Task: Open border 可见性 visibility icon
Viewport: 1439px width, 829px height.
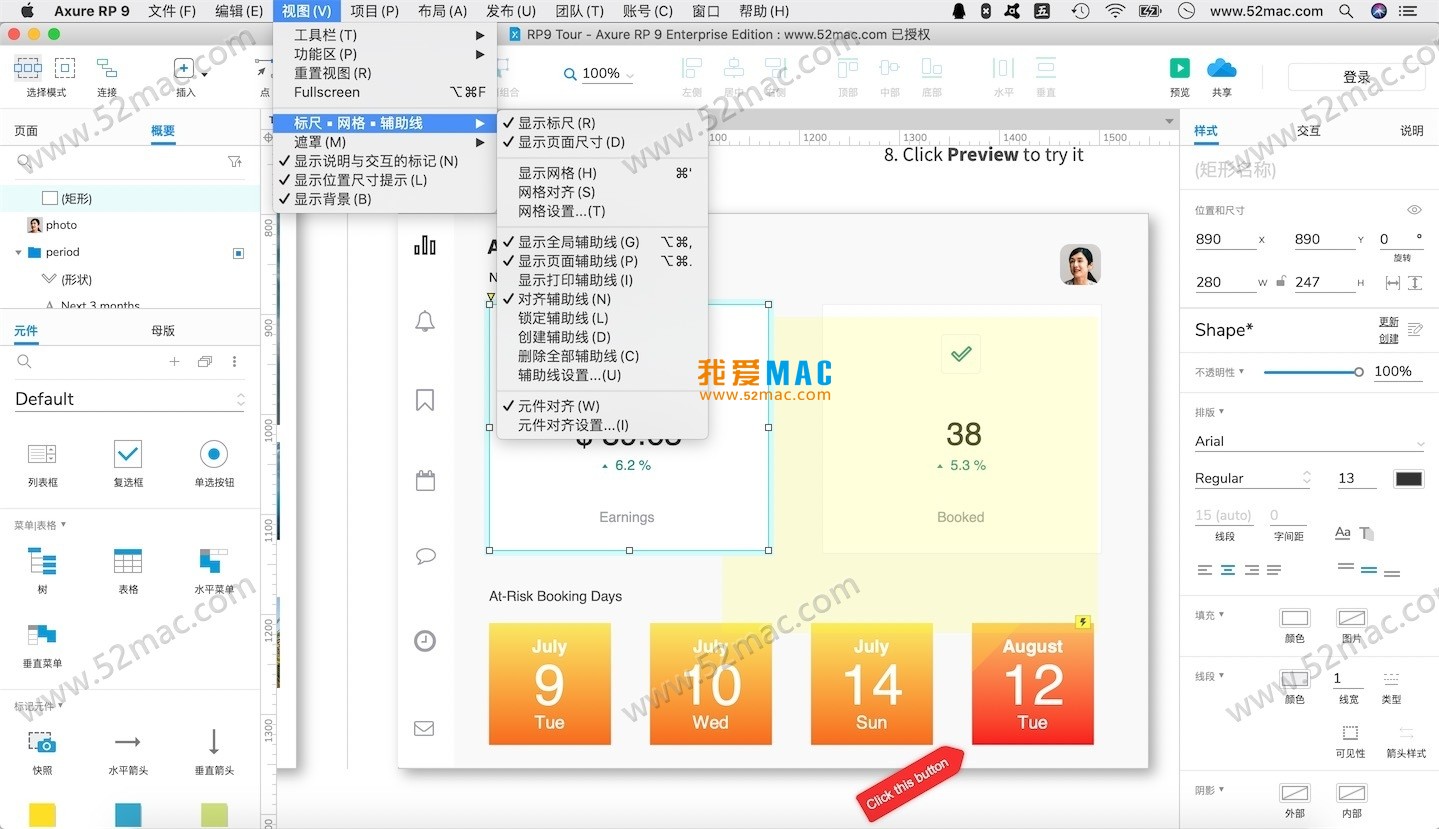Action: pos(1350,732)
